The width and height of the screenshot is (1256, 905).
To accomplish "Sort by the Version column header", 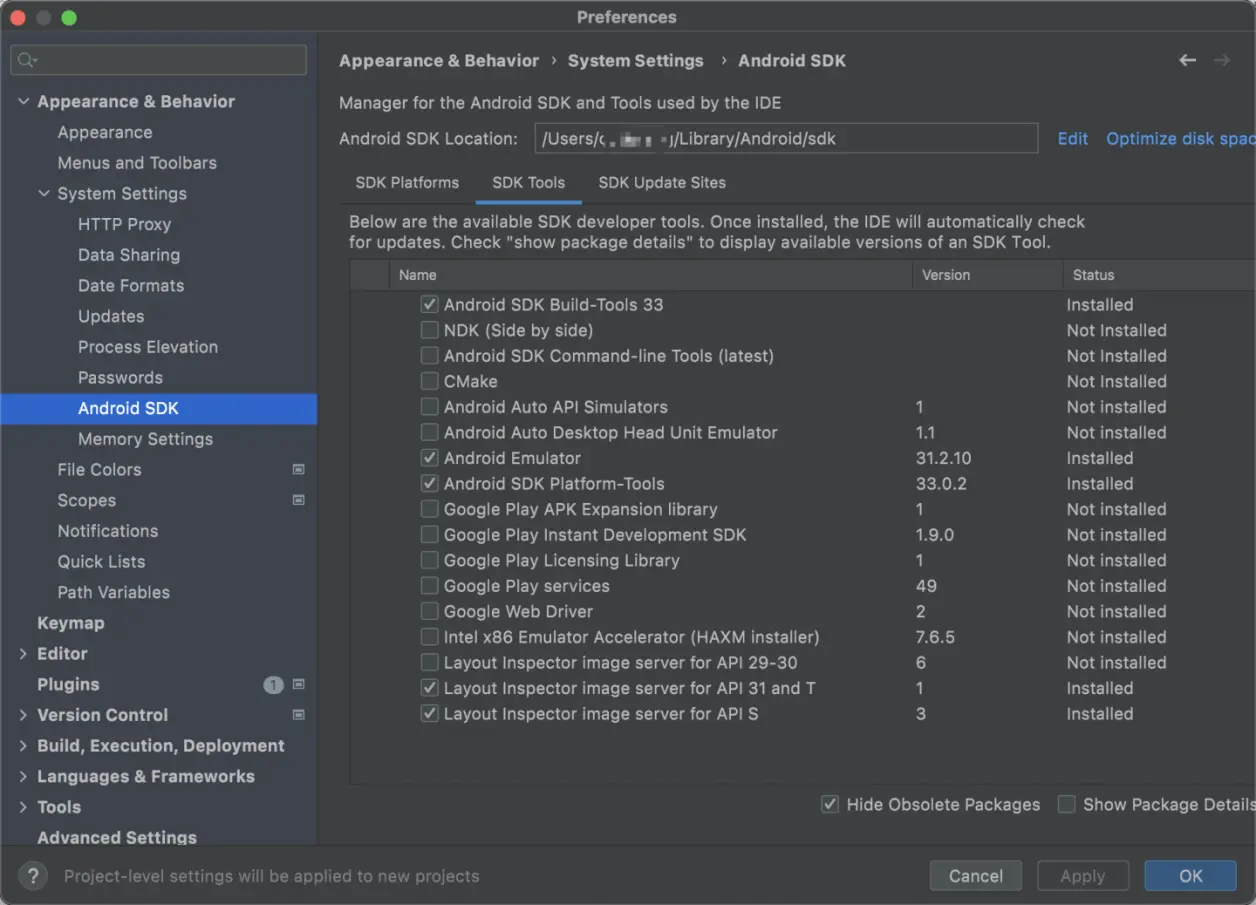I will coord(987,275).
